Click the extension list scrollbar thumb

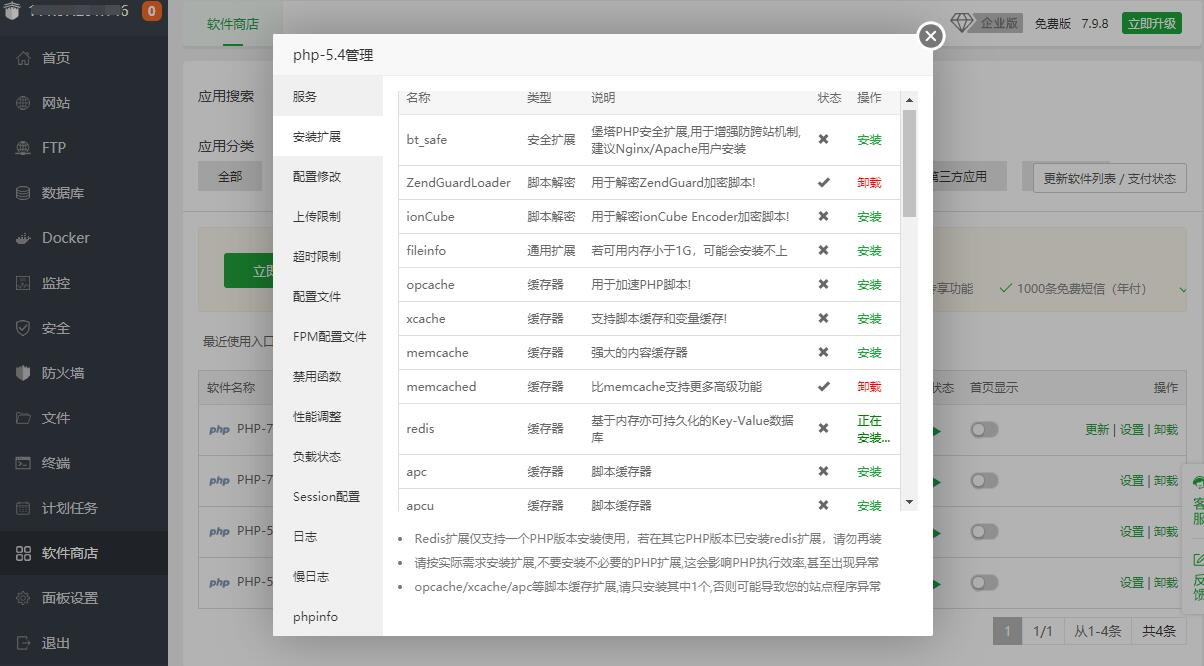(x=909, y=163)
